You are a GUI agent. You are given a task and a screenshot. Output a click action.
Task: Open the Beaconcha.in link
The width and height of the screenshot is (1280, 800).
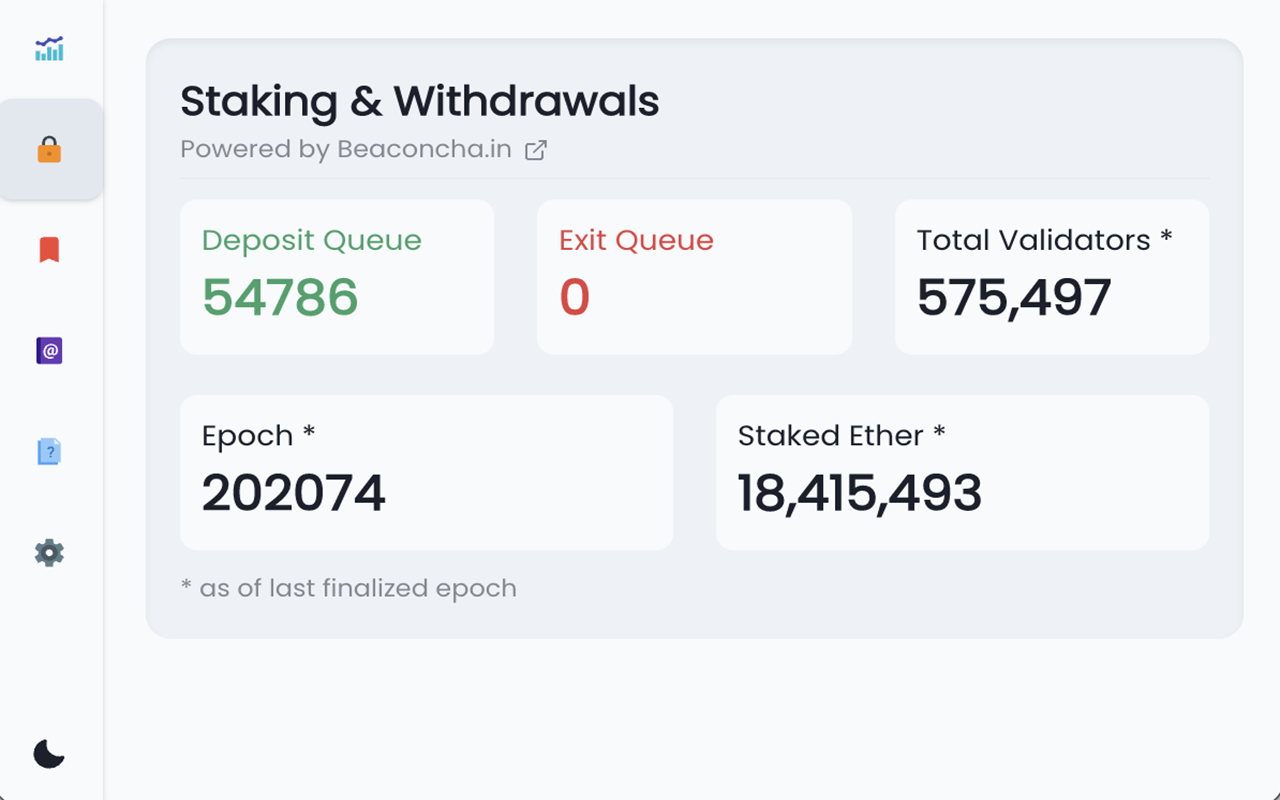tap(425, 149)
